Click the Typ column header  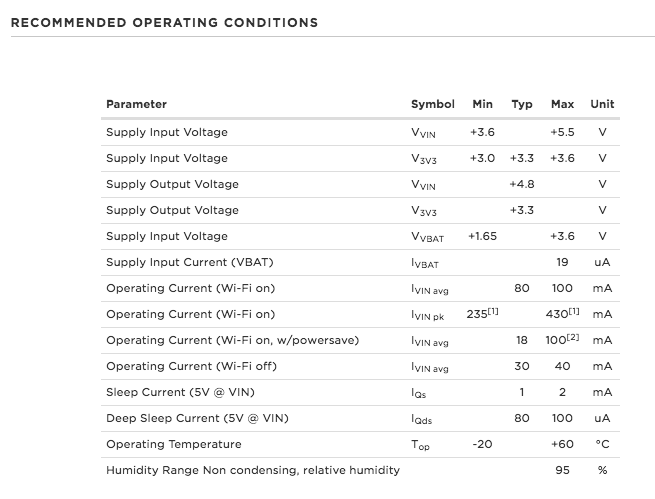pyautogui.click(x=522, y=104)
